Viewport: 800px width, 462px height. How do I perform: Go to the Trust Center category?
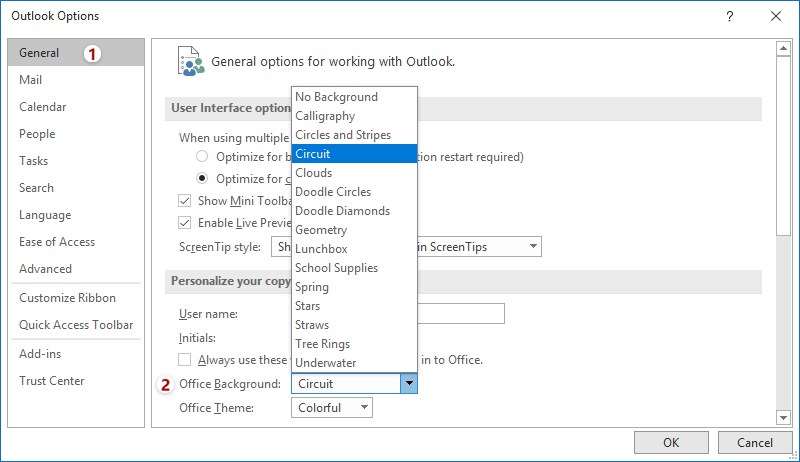[51, 381]
